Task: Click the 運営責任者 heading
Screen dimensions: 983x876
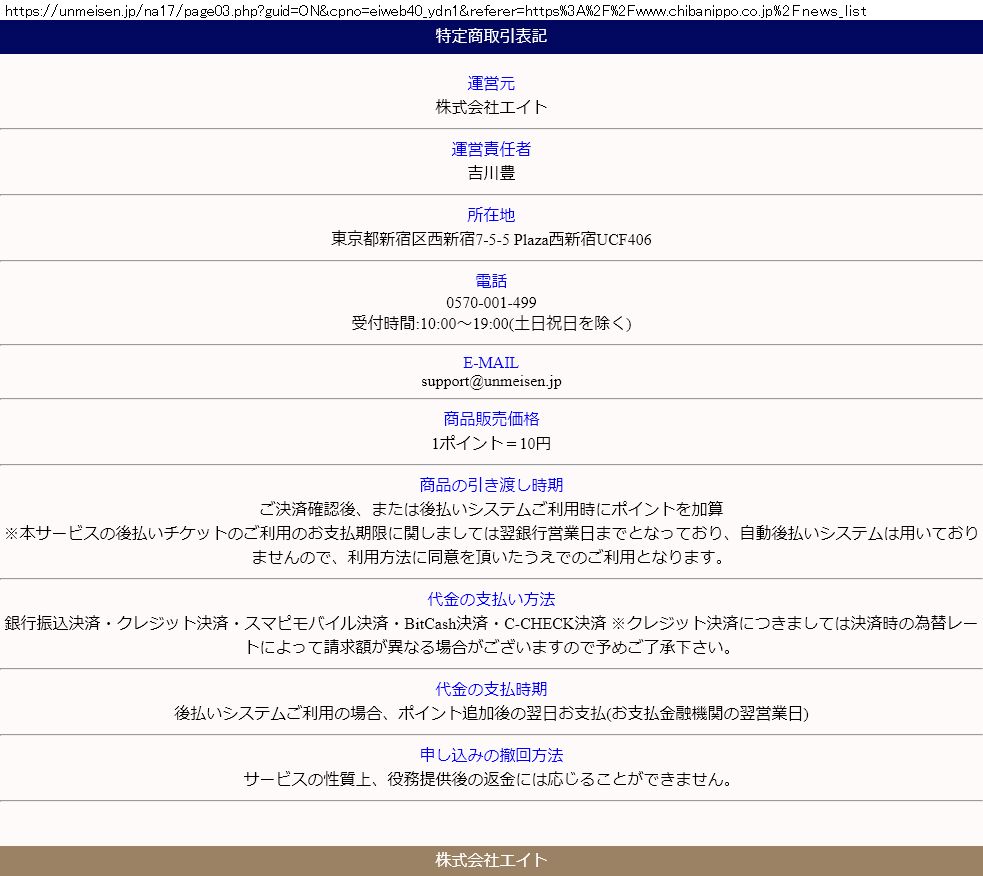Action: (x=491, y=150)
